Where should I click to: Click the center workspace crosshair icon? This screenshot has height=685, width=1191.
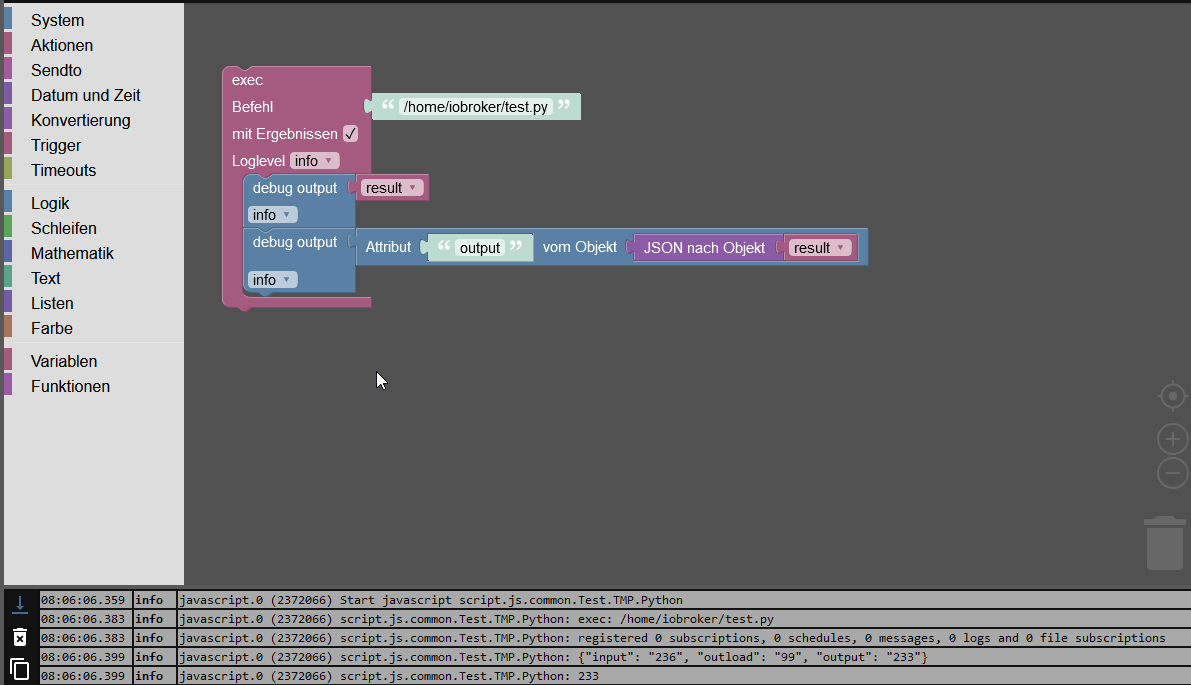click(1172, 396)
